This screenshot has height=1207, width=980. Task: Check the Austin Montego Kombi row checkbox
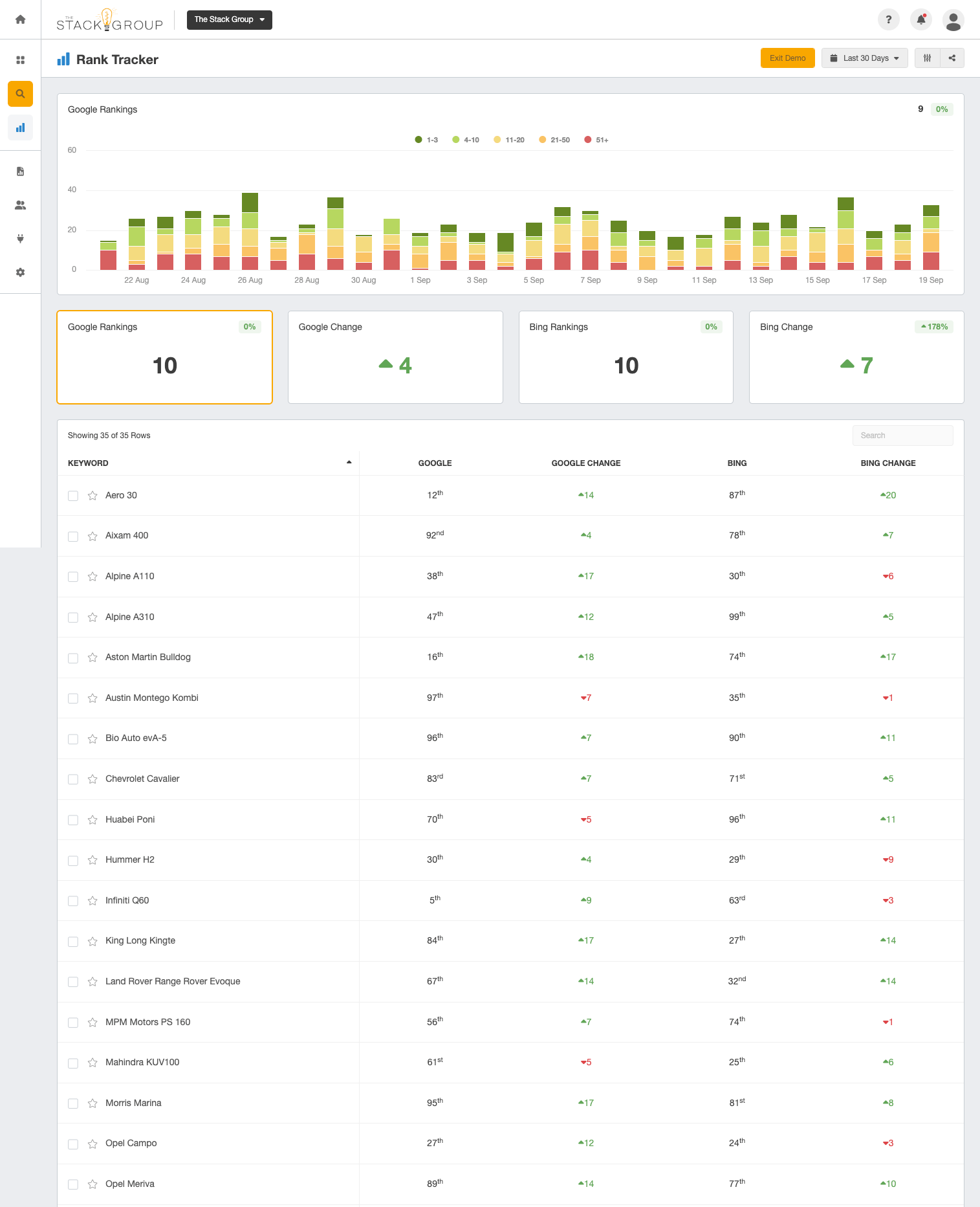pos(73,698)
